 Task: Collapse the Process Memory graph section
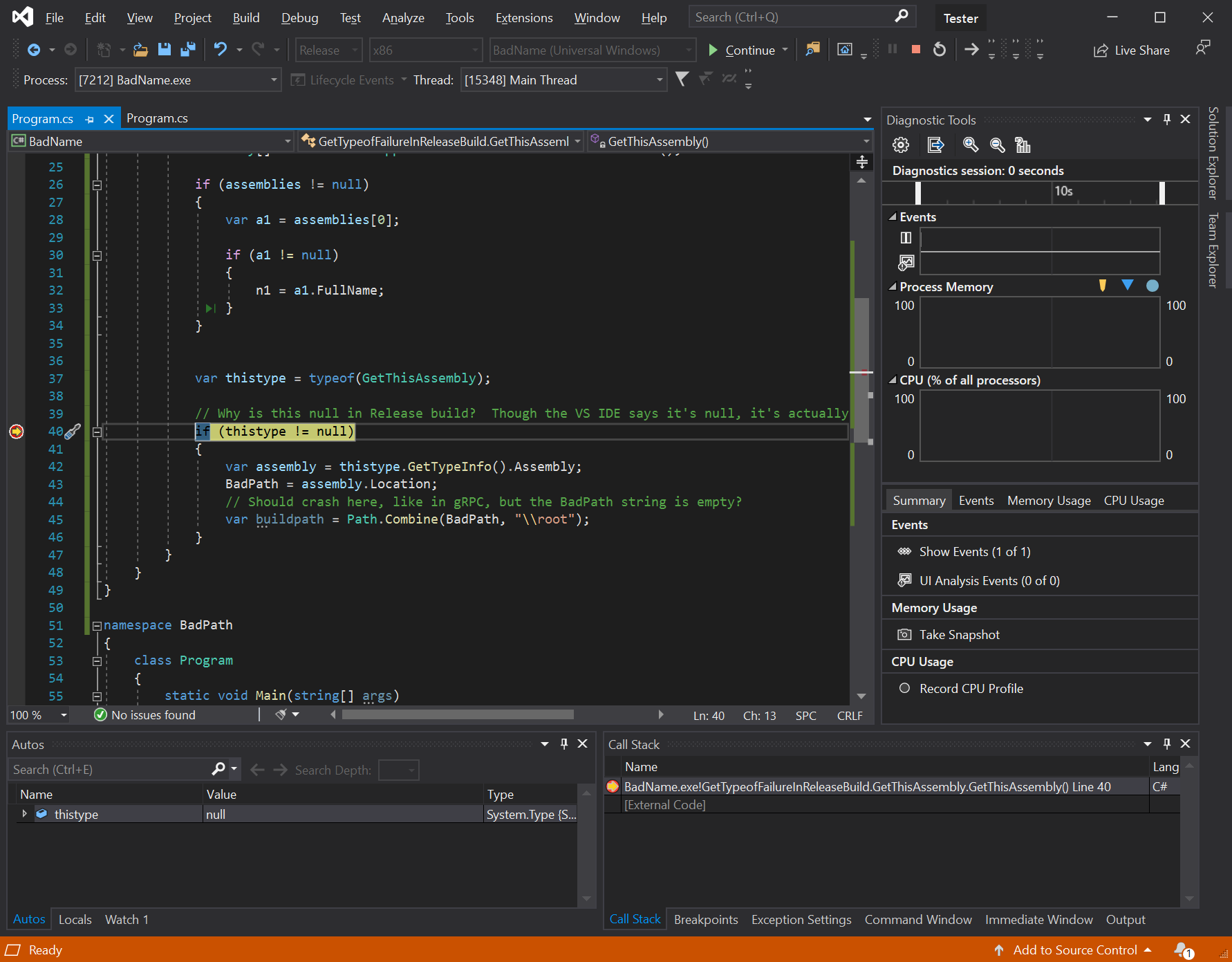coord(893,287)
